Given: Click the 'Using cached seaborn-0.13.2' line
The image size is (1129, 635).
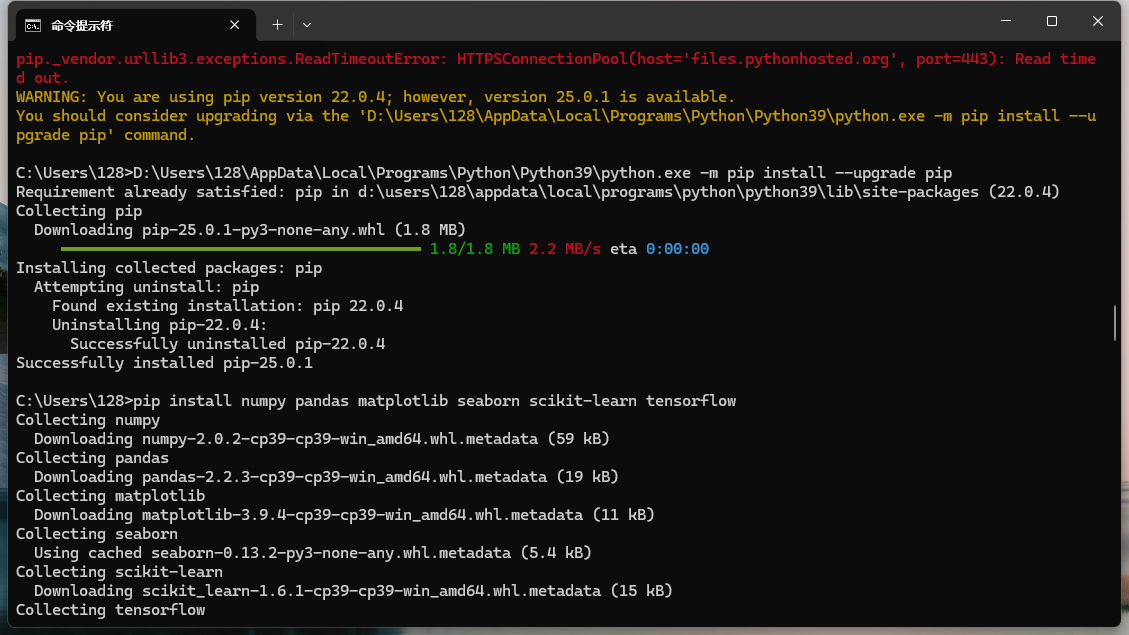Looking at the screenshot, I should click(x=312, y=553).
